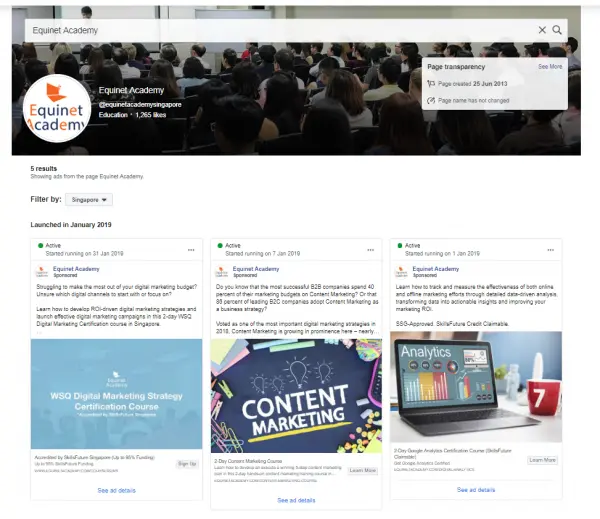This screenshot has width=600, height=519.
Task: Click the flag icon beside Page created
Action: click(431, 83)
